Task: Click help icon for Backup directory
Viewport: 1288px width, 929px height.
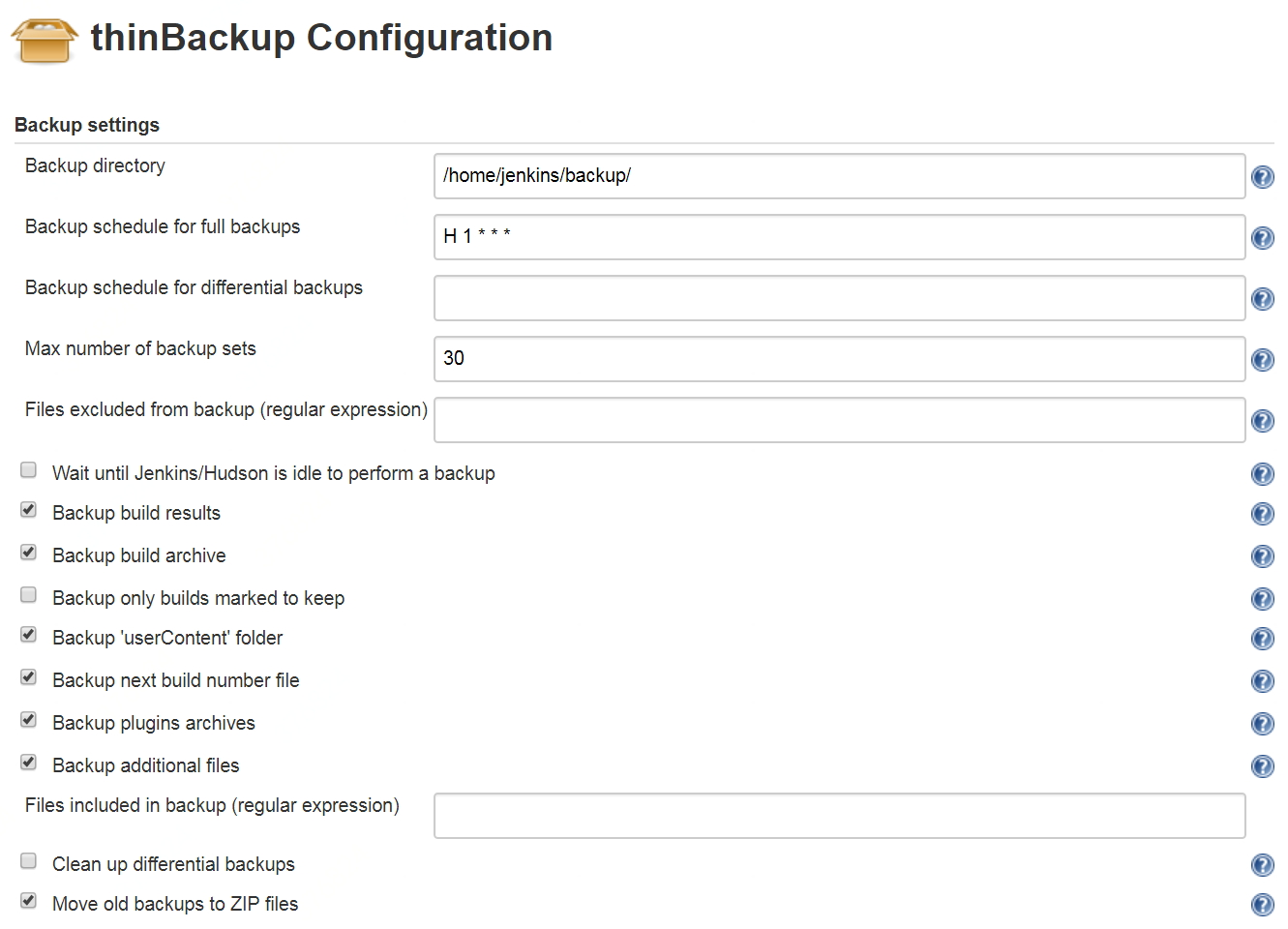Action: (1262, 177)
